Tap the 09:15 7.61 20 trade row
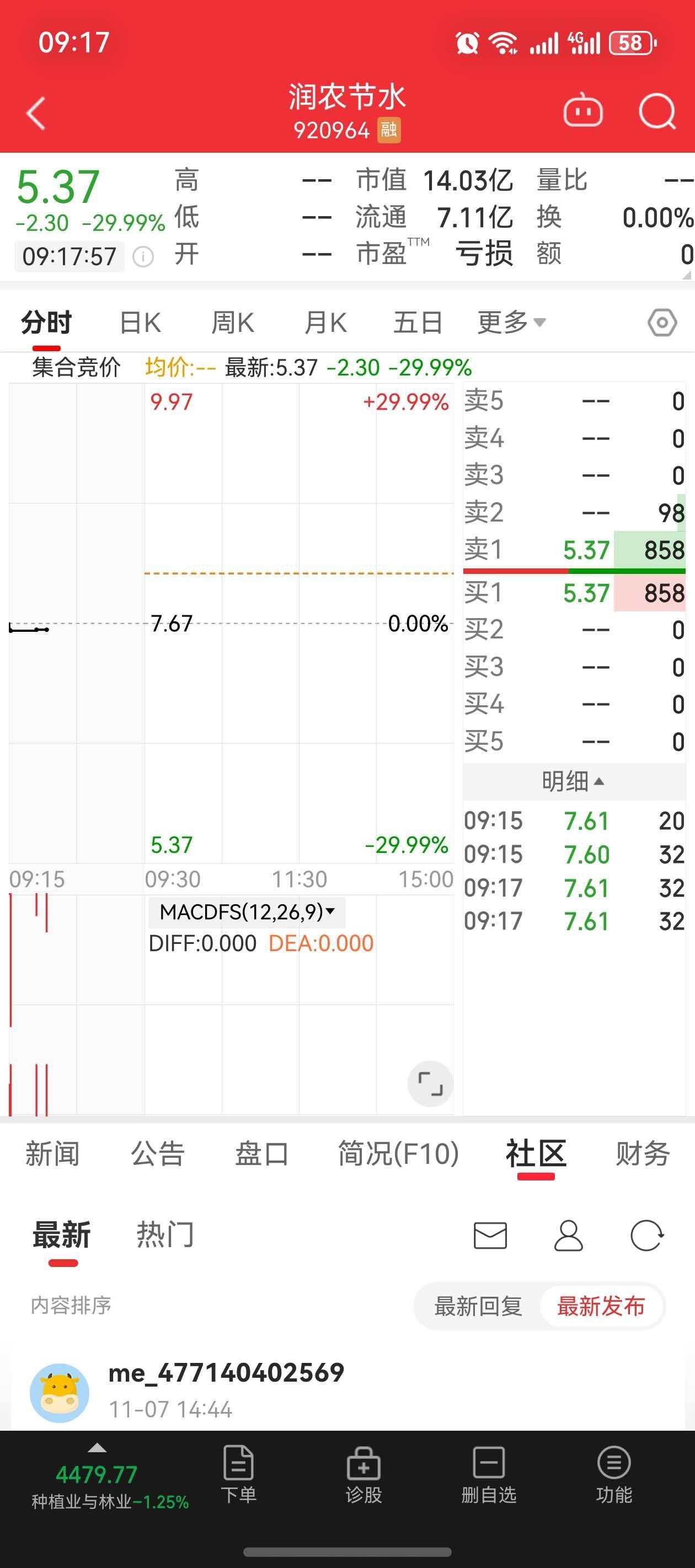The width and height of the screenshot is (695, 1568). point(574,821)
